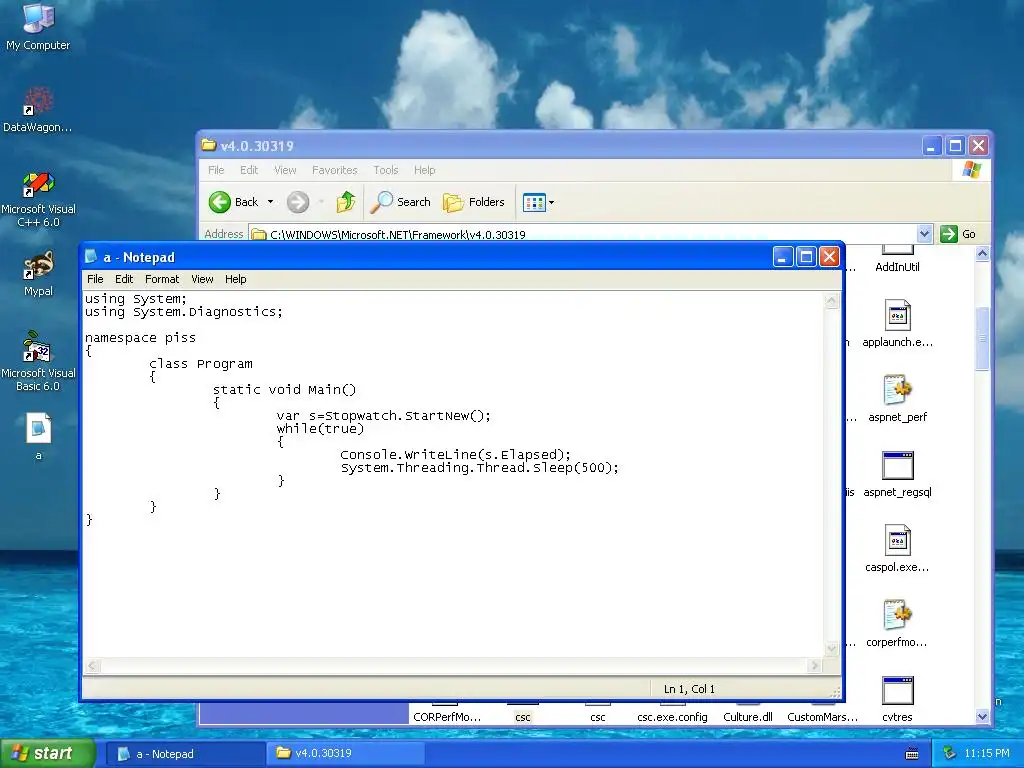Select the Culture.dll file label
The width and height of the screenshot is (1024, 768).
[748, 717]
